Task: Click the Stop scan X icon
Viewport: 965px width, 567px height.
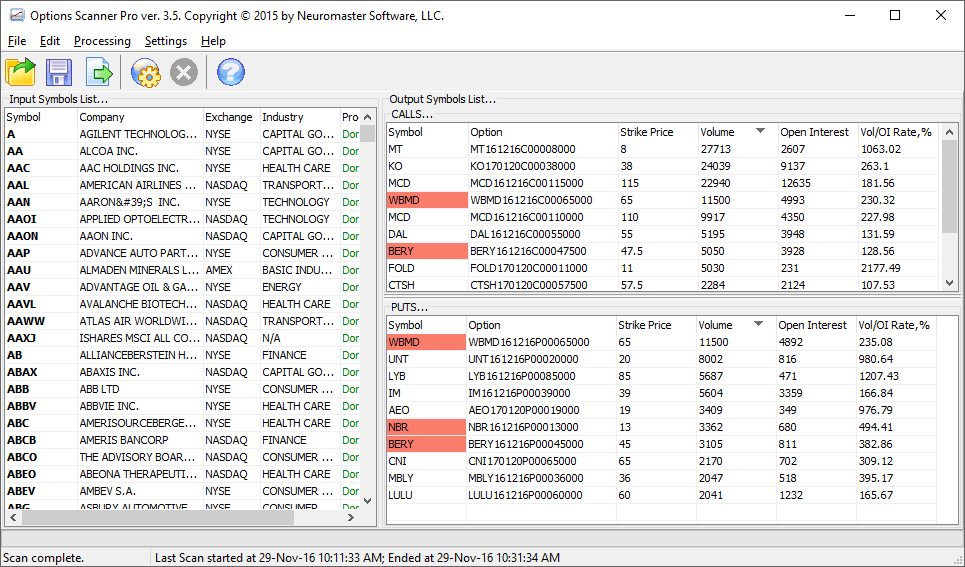Action: tap(183, 72)
